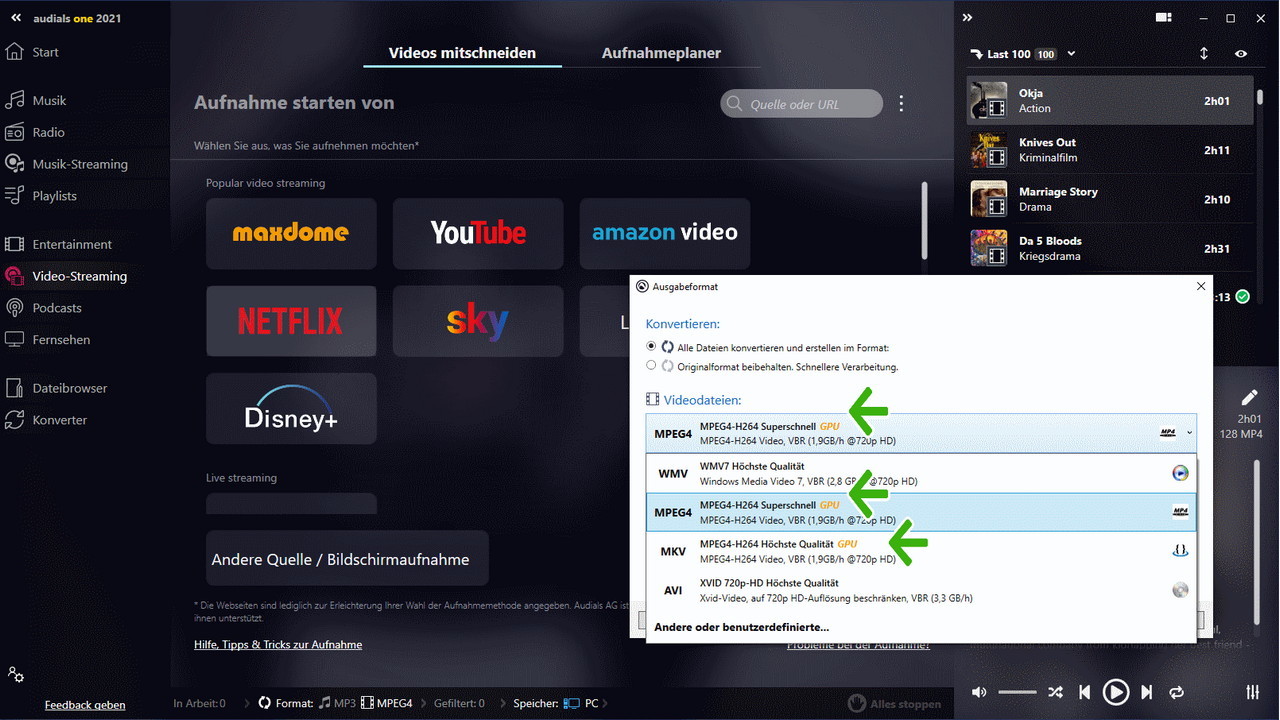Open Podcasts in the sidebar
Viewport: 1280px width, 720px height.
click(x=56, y=308)
